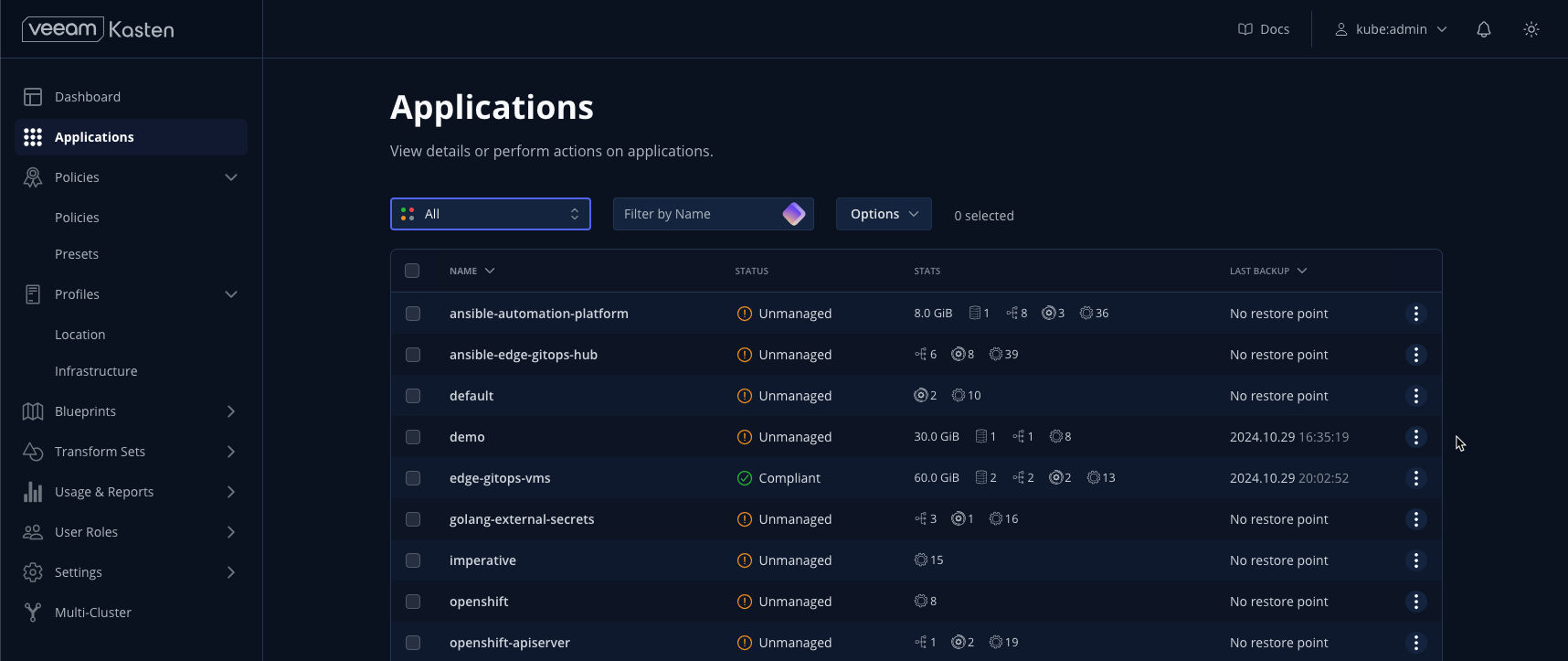Viewport: 1568px width, 661px height.
Task: Click the Settings gear icon
Action: pos(33,572)
